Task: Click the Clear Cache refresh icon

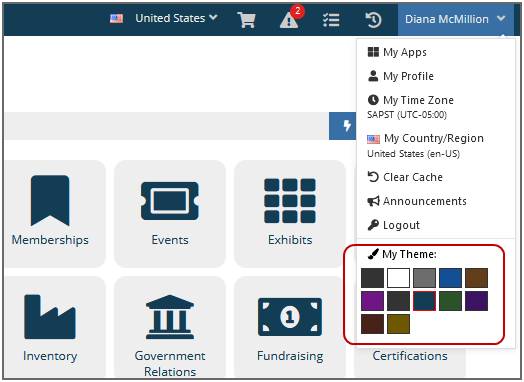Action: pyautogui.click(x=373, y=177)
